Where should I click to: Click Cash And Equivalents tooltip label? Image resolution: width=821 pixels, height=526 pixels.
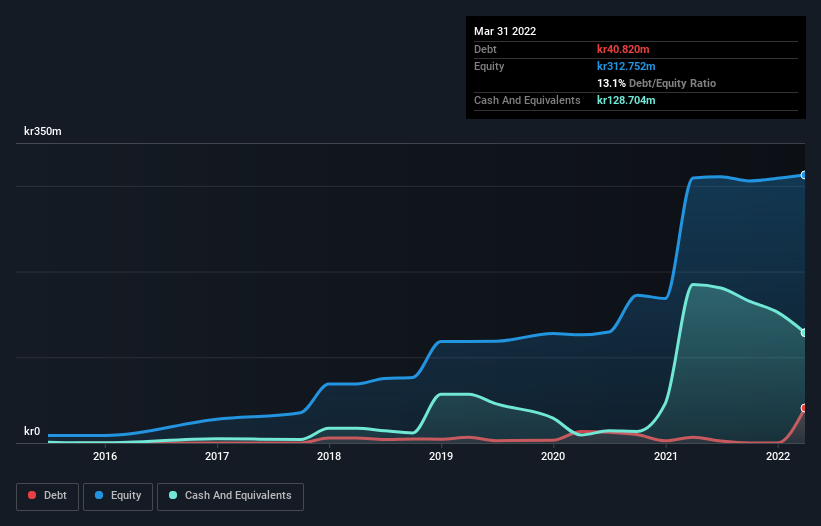coord(527,100)
